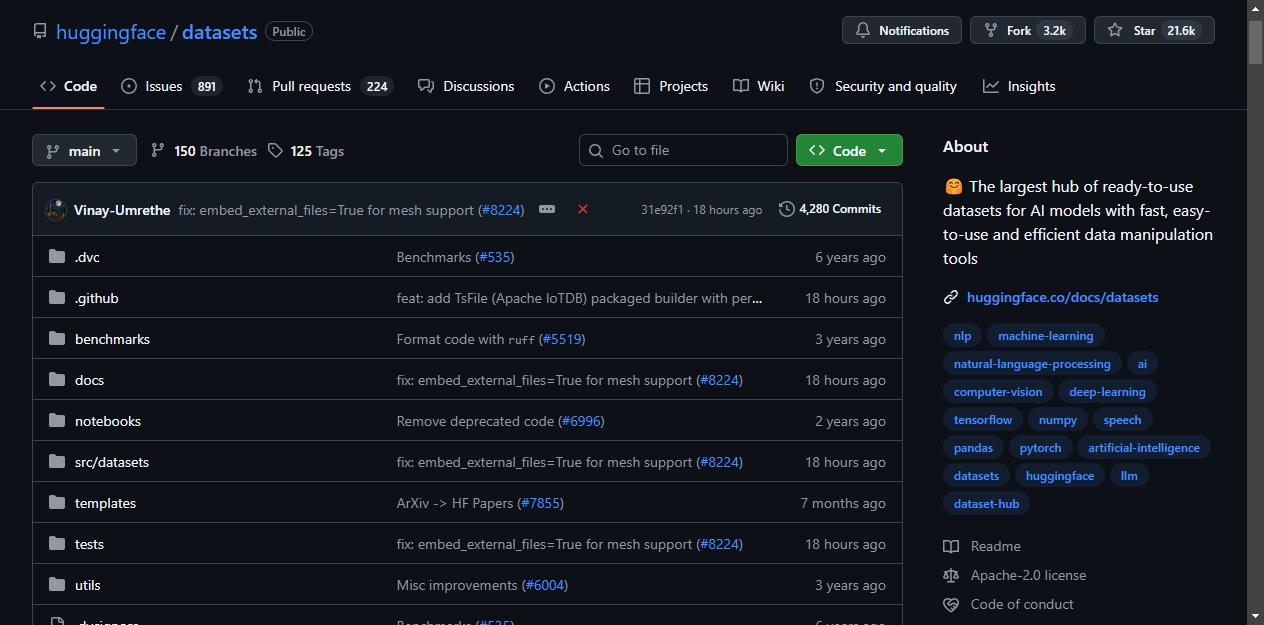The height and width of the screenshot is (625, 1264).
Task: Click the folder icon for templates
Action: (57, 503)
